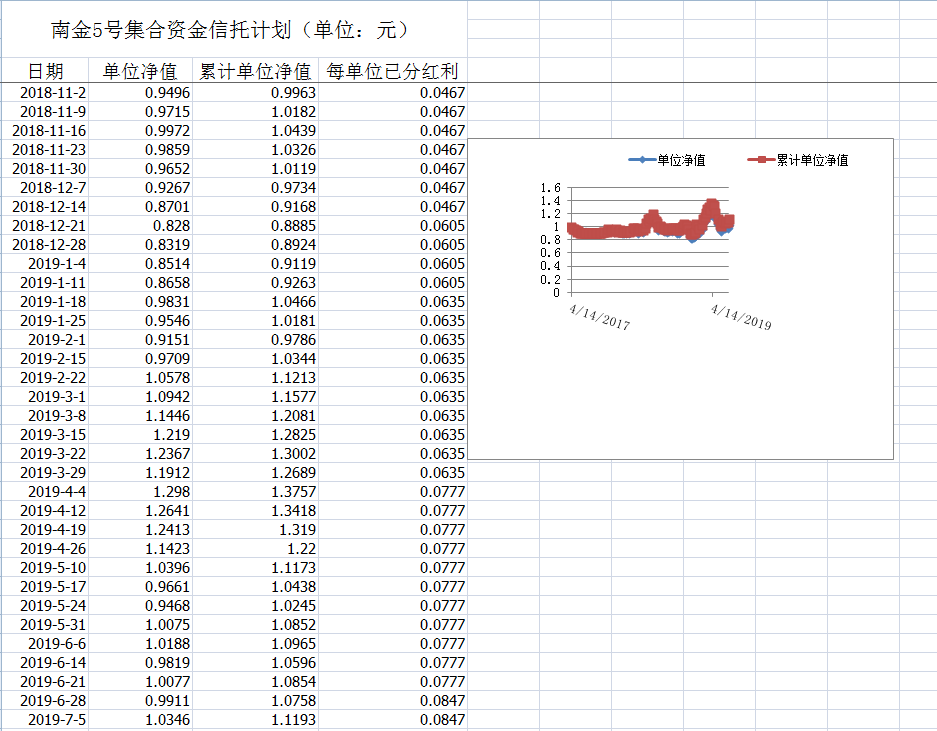Select dividend cell in 2019-6-28 row
937x731 pixels.
click(393, 701)
